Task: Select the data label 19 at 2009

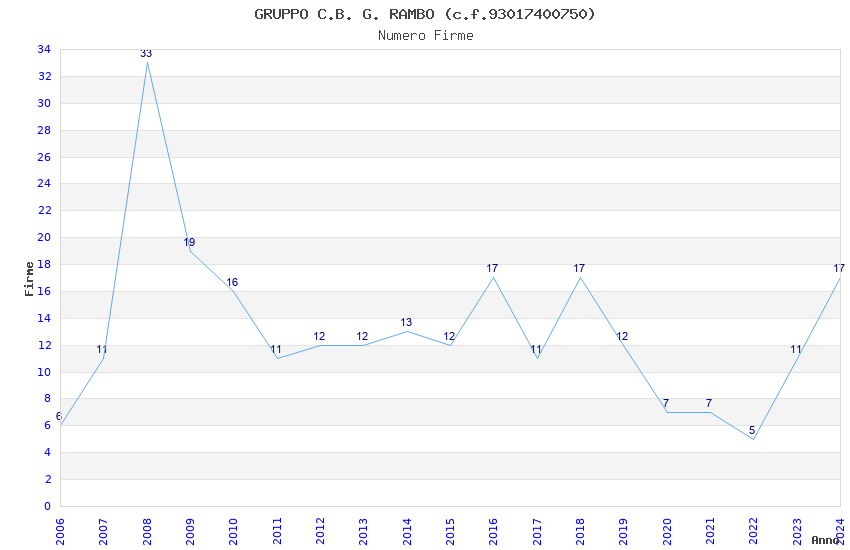Action: point(189,242)
